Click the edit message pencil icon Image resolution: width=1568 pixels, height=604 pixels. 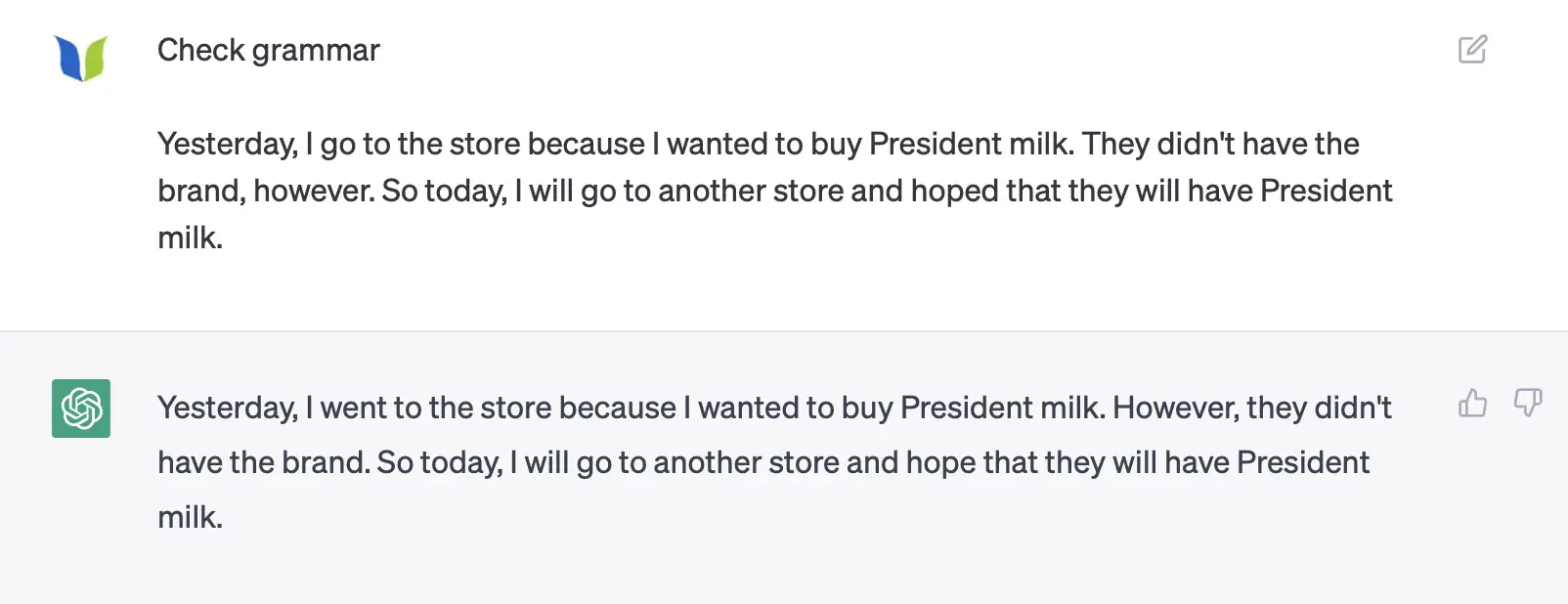pos(1472,49)
